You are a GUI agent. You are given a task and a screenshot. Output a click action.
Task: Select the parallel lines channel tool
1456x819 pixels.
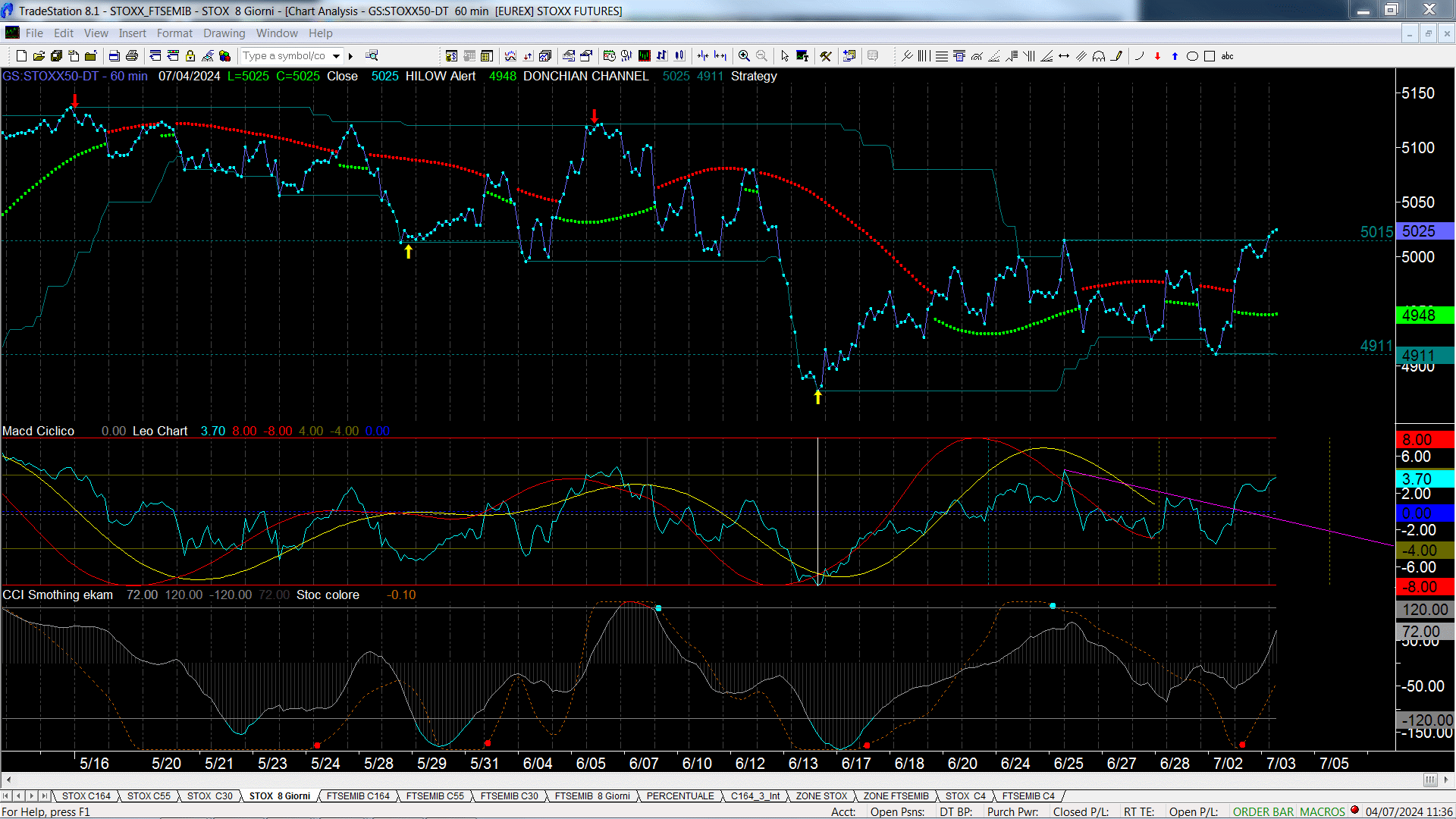pyautogui.click(x=1081, y=56)
